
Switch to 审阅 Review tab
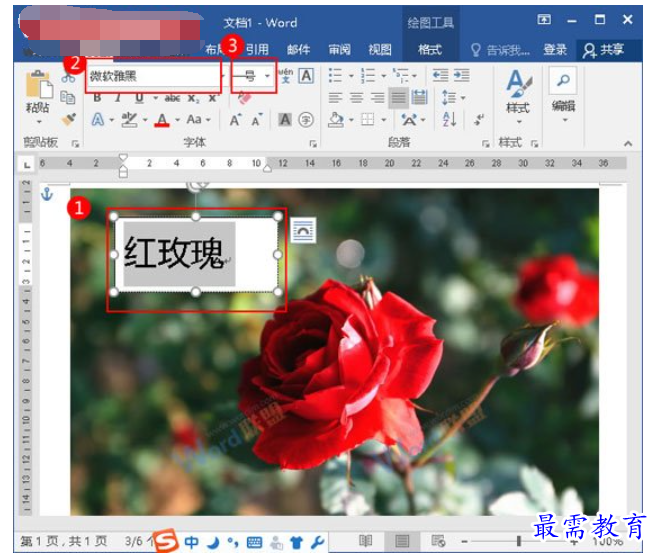[339, 50]
